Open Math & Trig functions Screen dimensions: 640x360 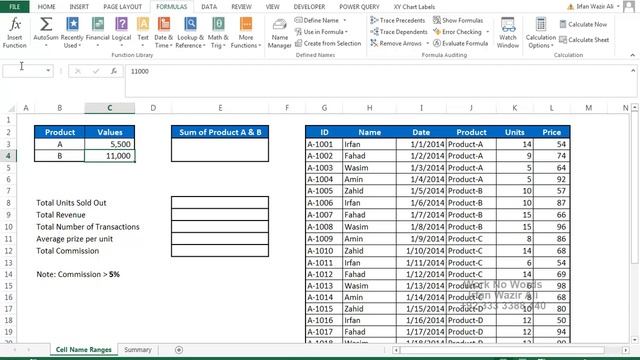218,33
